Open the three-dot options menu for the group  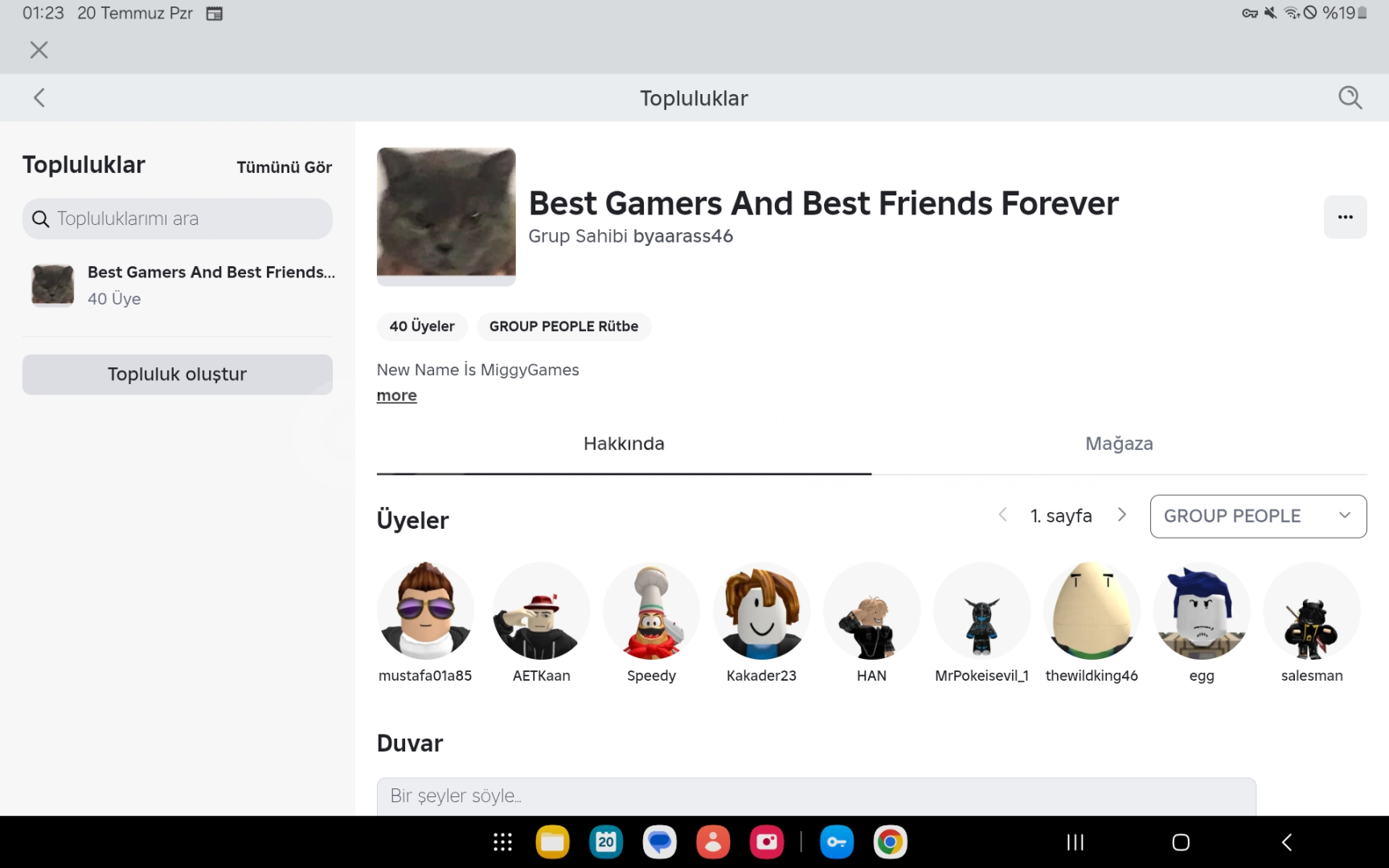[1345, 217]
